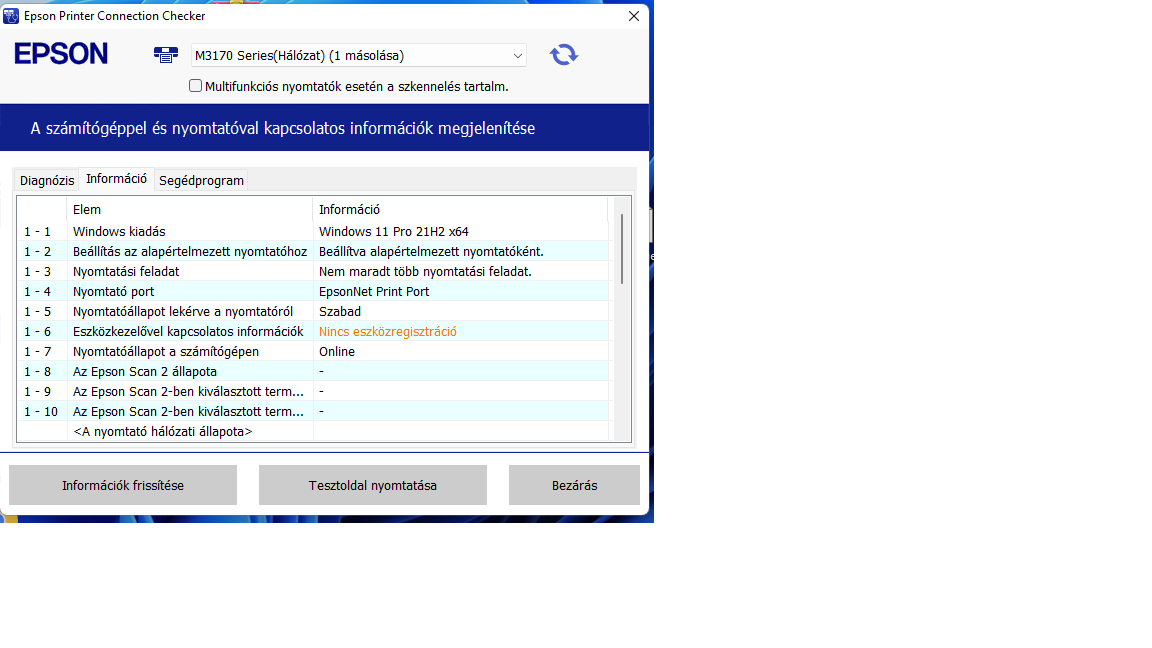Select the Beállítás az alapértelmezett nyomtatóhoz row
The height and width of the screenshot is (648, 1152).
coord(313,251)
